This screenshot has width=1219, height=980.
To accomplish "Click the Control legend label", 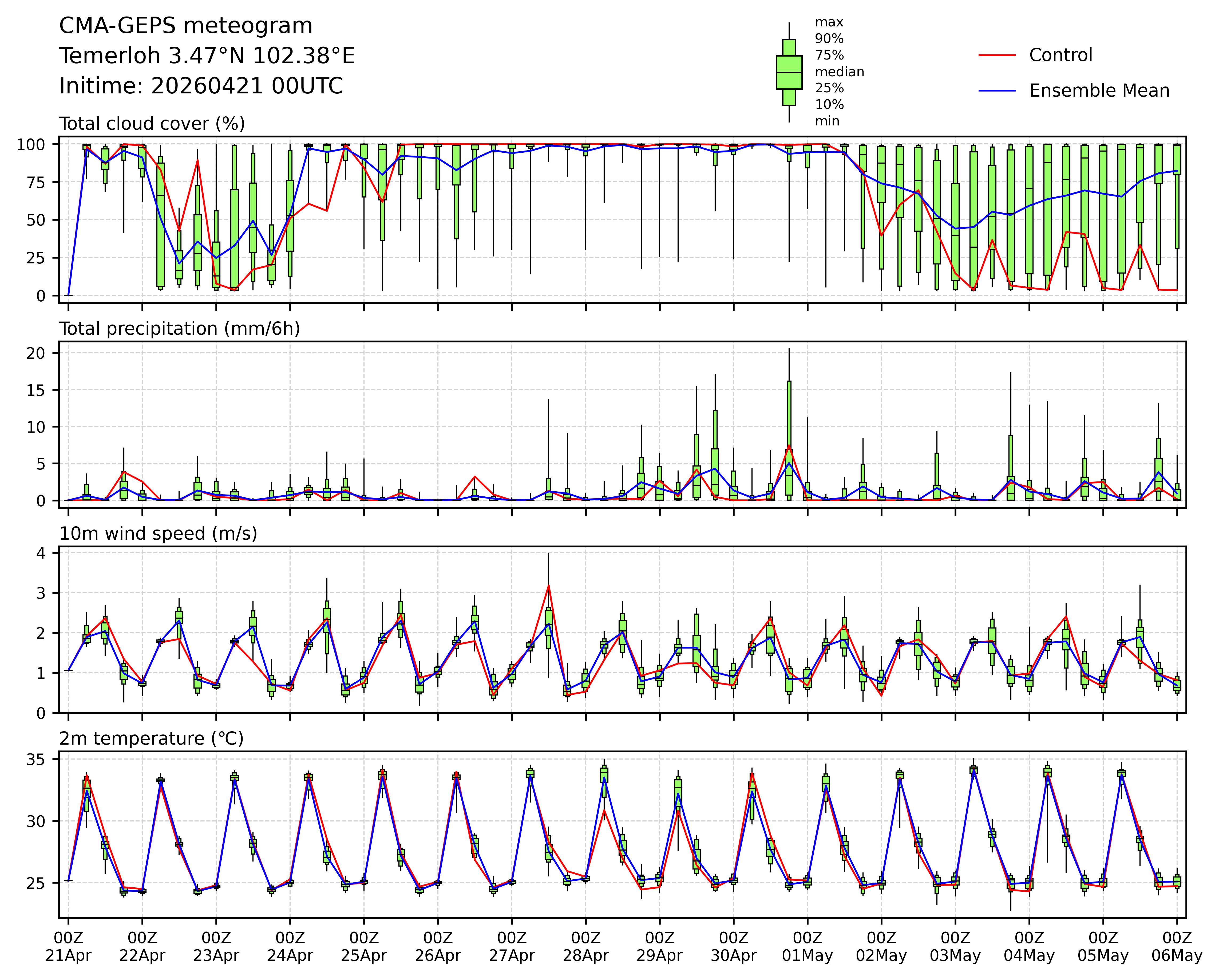I will pyautogui.click(x=1060, y=56).
